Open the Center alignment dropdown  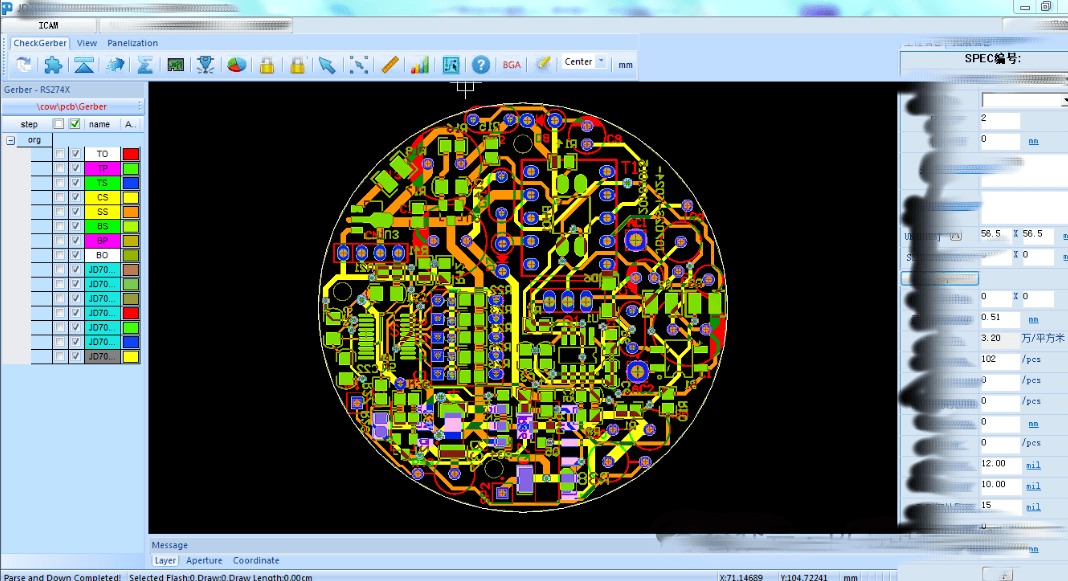[601, 62]
